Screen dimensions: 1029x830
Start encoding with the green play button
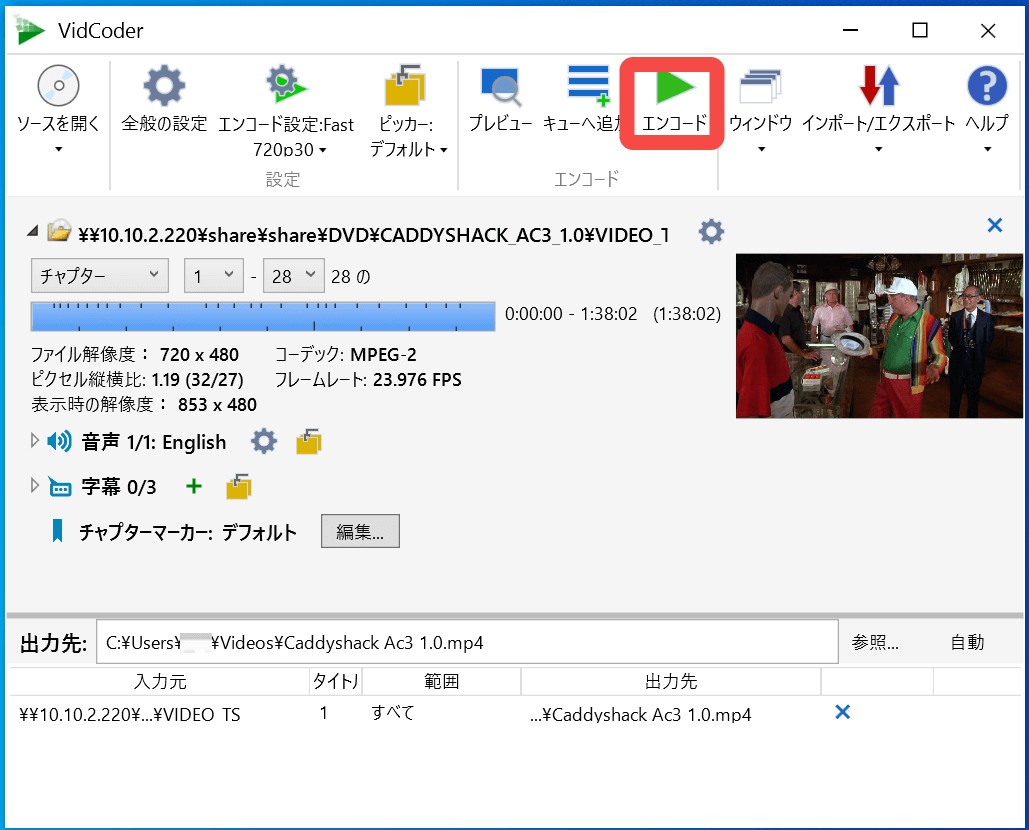click(674, 87)
